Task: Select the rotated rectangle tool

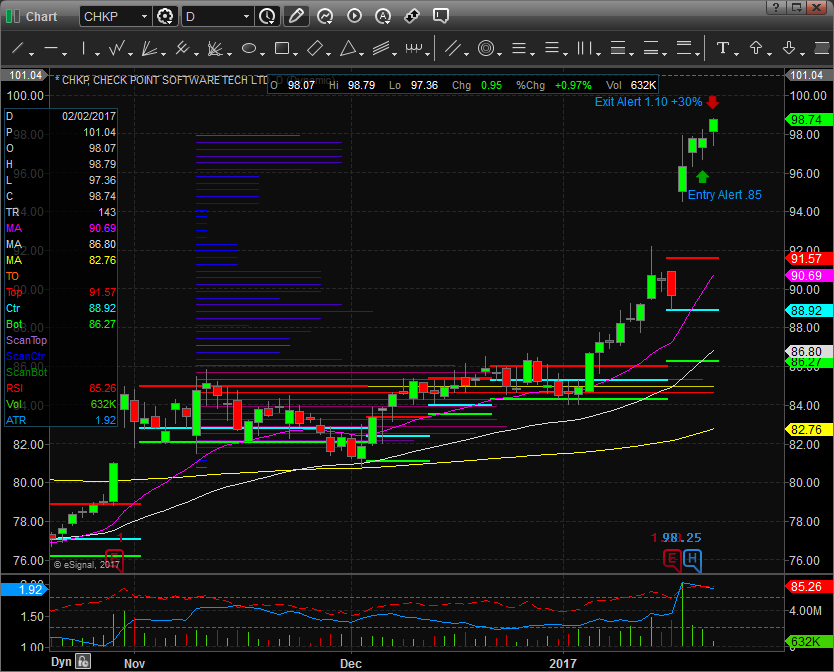Action: pyautogui.click(x=315, y=48)
